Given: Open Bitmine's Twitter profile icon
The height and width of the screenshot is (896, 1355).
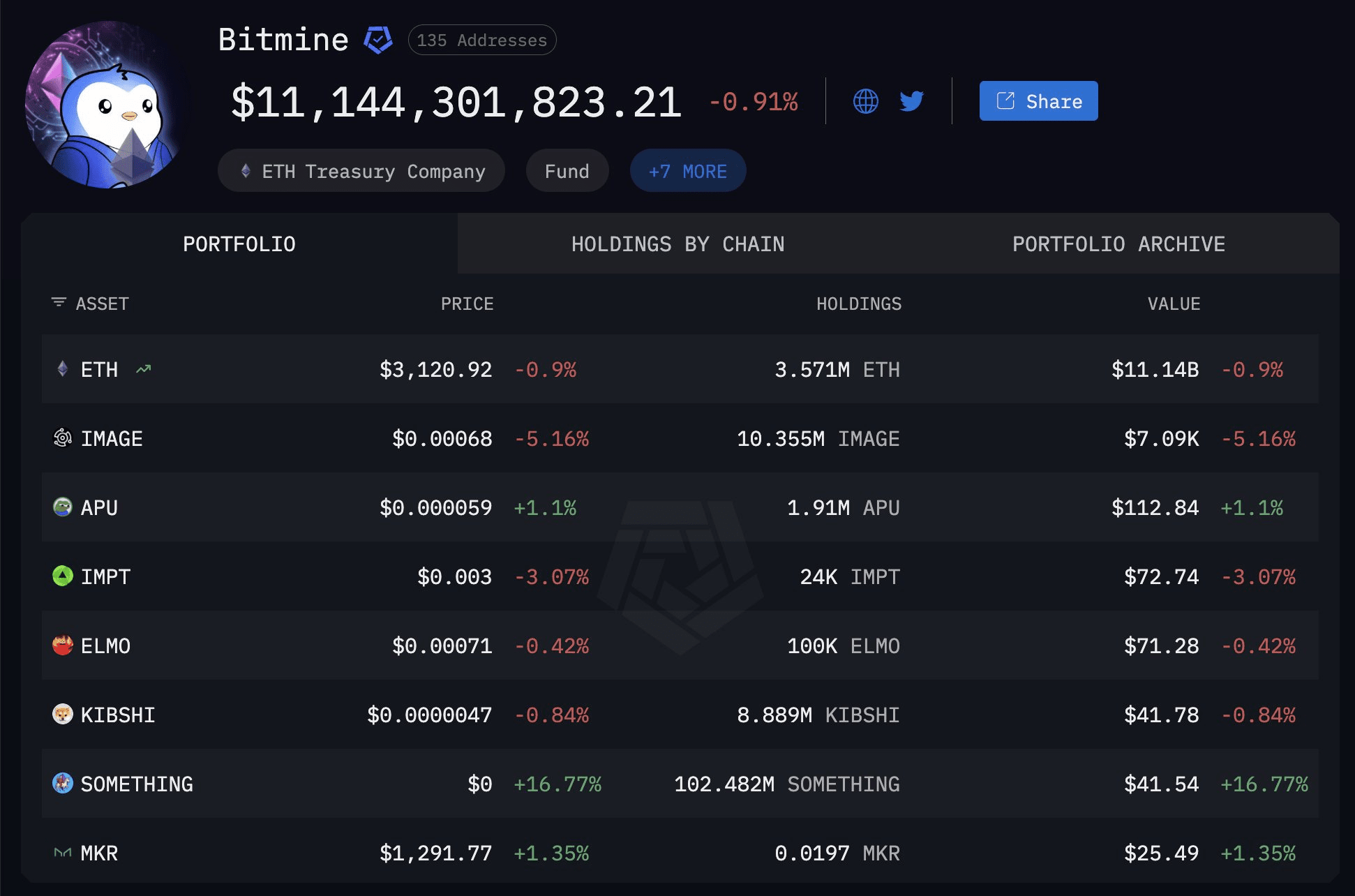Looking at the screenshot, I should [x=911, y=101].
